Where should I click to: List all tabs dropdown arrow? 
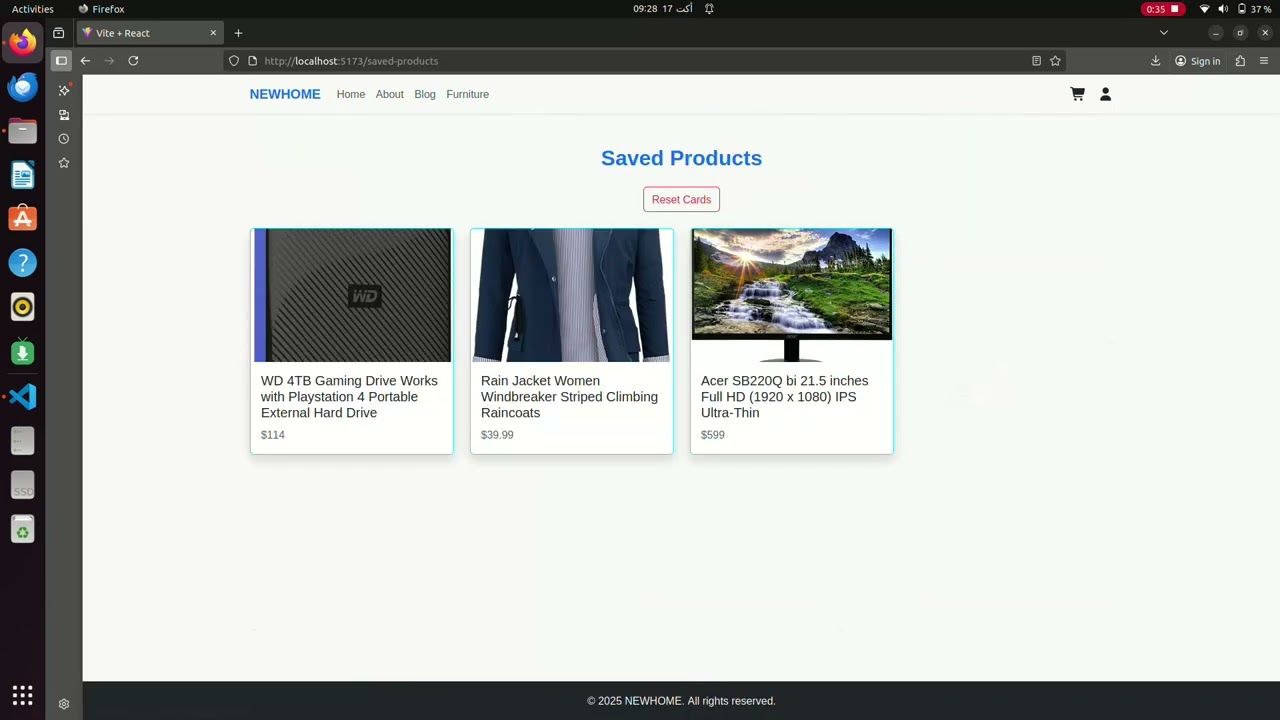click(x=1163, y=33)
